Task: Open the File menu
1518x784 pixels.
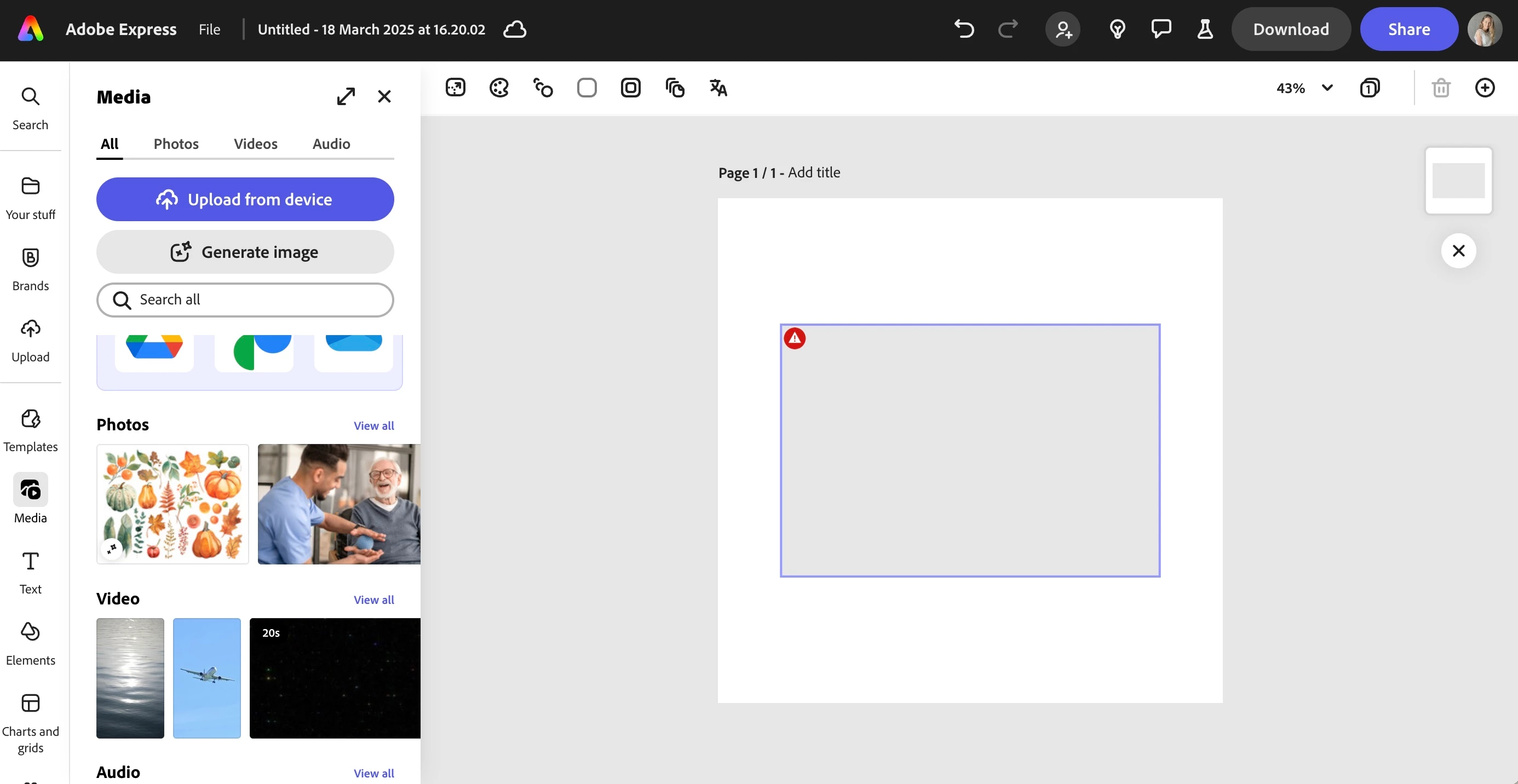Action: (x=209, y=29)
